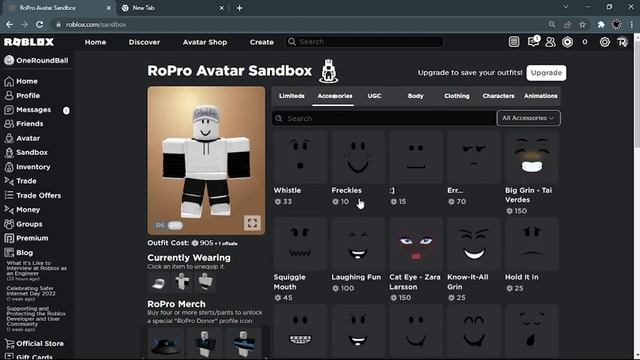
Task: Switch avatar to R6 mode
Action: [x=160, y=225]
